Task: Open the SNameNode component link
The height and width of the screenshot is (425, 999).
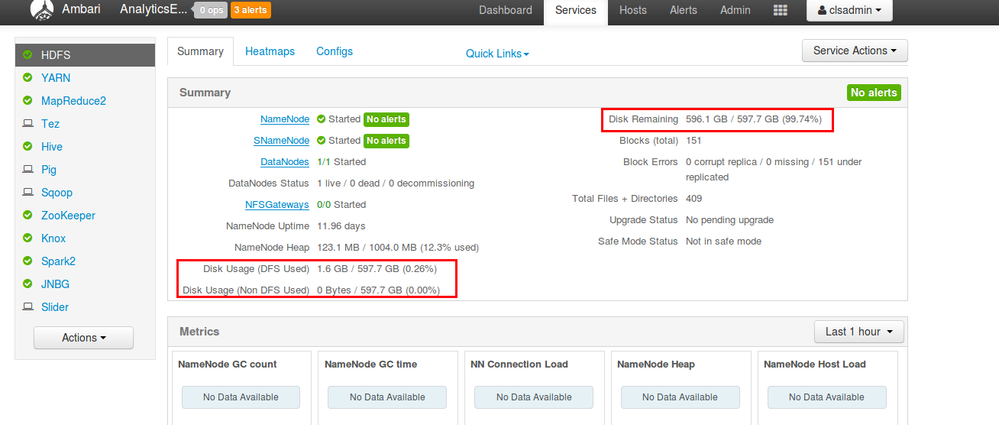Action: 281,140
